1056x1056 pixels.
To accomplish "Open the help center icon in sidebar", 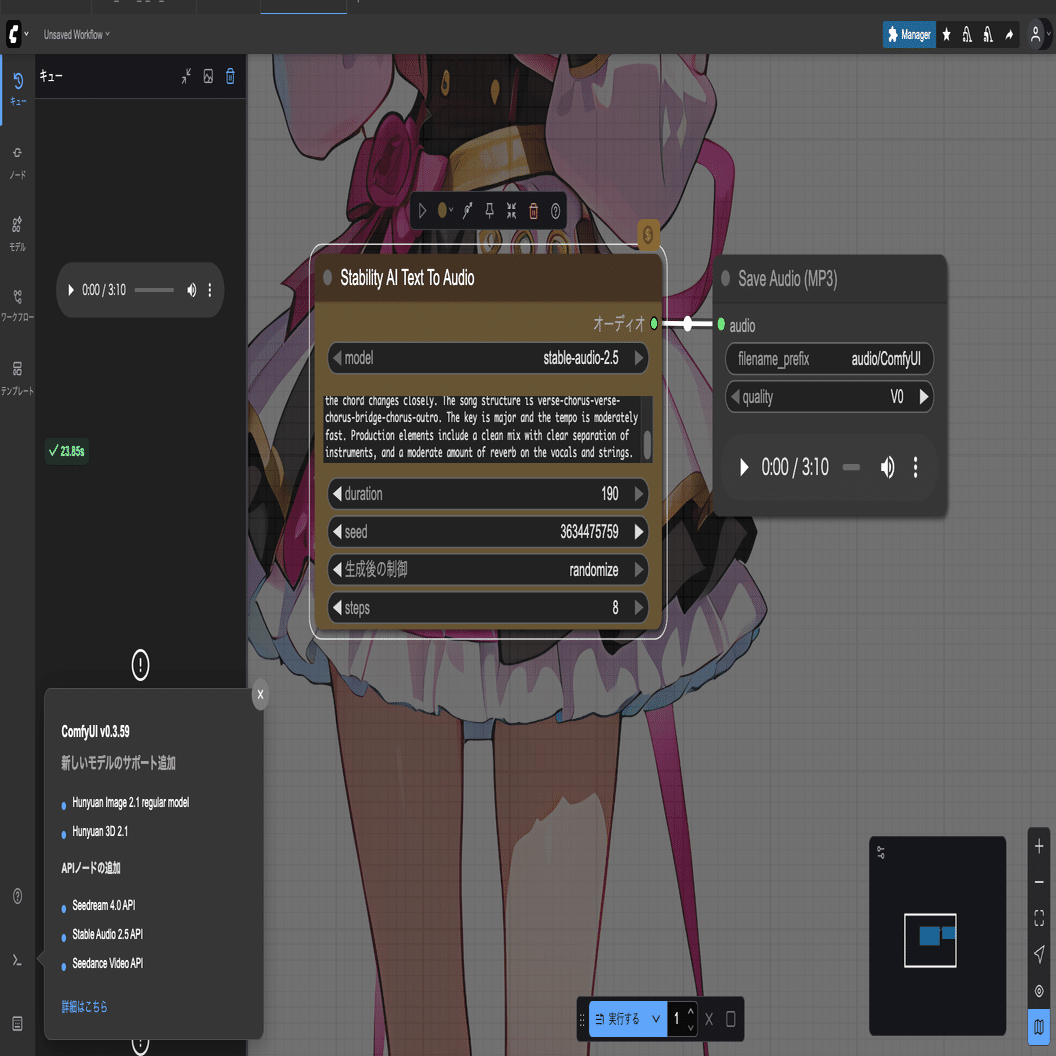I will [x=18, y=896].
